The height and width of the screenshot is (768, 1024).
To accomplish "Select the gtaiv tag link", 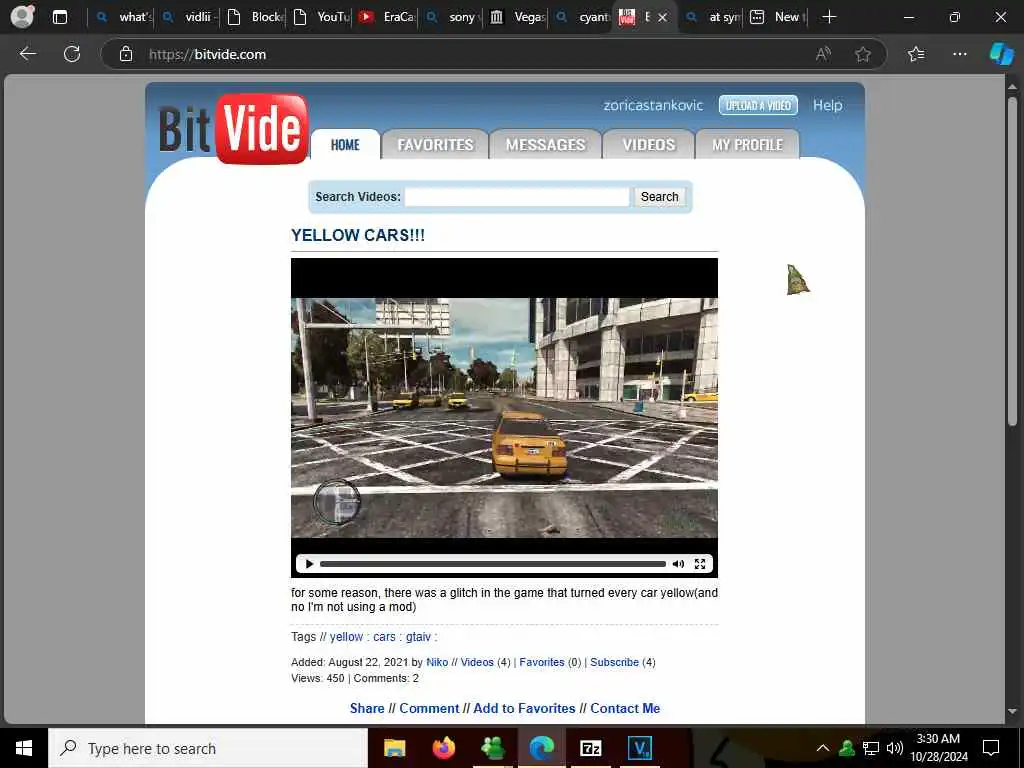I will 418,637.
